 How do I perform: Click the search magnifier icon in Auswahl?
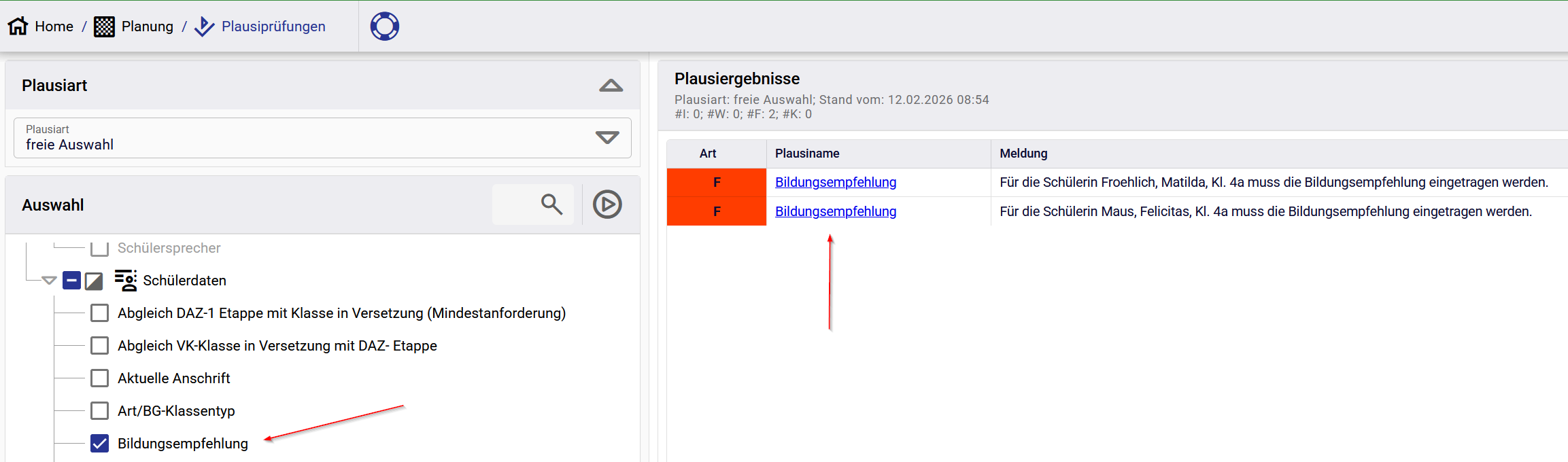click(551, 205)
